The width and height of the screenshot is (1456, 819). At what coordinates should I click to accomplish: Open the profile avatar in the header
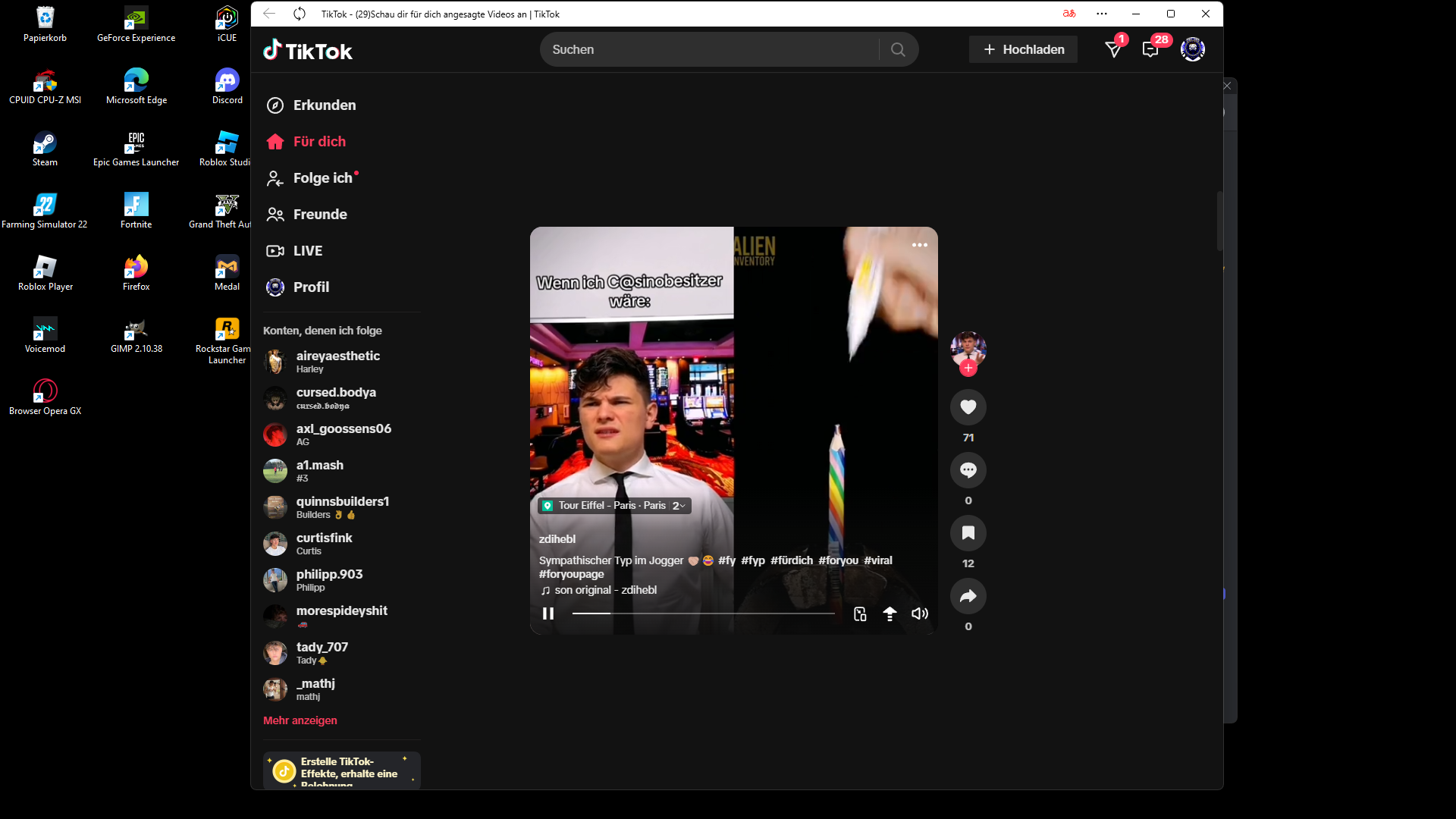pyautogui.click(x=1193, y=49)
